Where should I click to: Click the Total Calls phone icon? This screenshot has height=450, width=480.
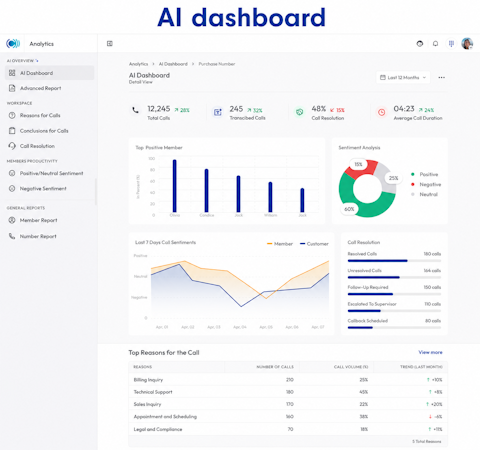[x=135, y=110]
